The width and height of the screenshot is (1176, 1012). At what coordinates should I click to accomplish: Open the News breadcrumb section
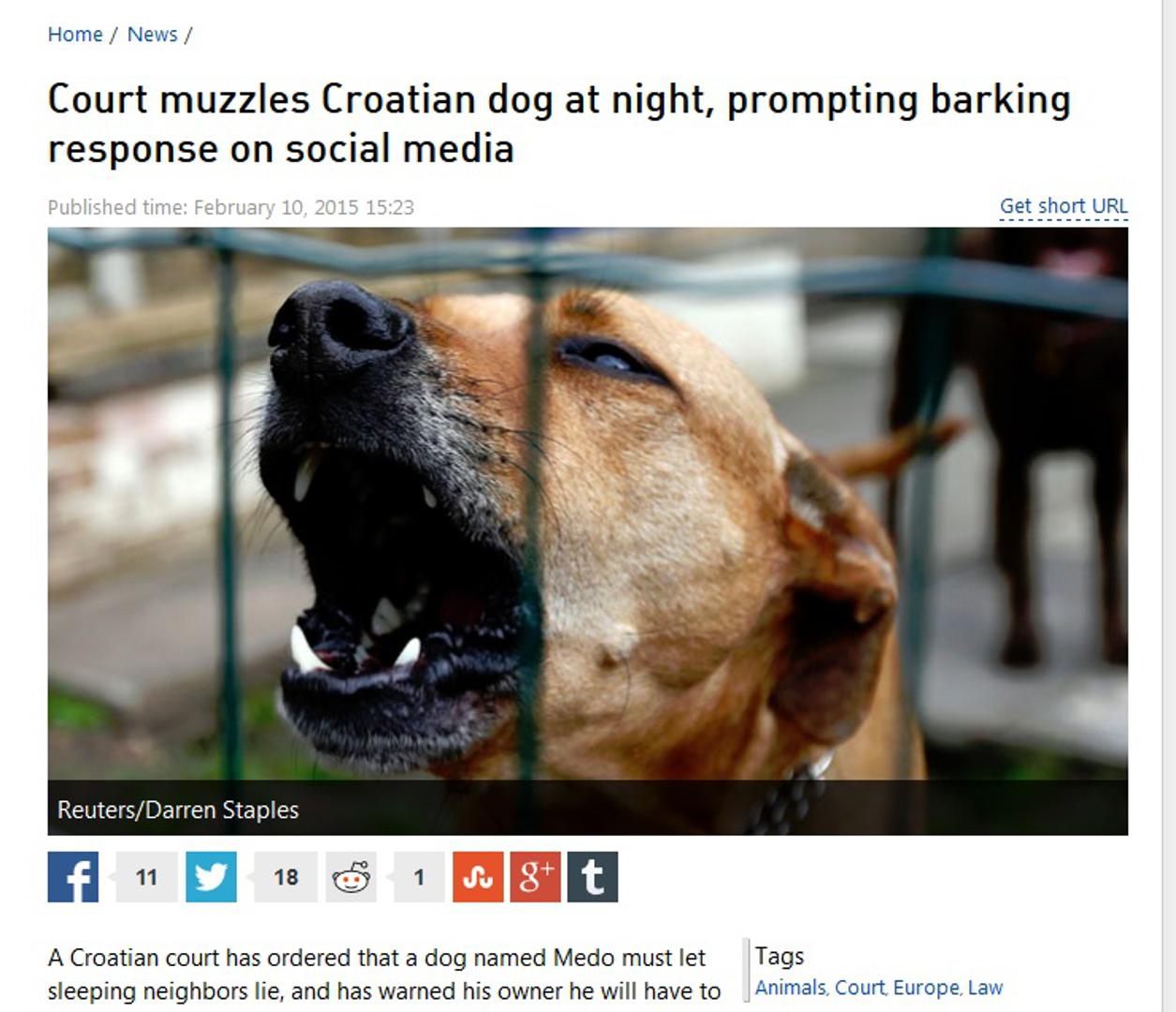[152, 35]
